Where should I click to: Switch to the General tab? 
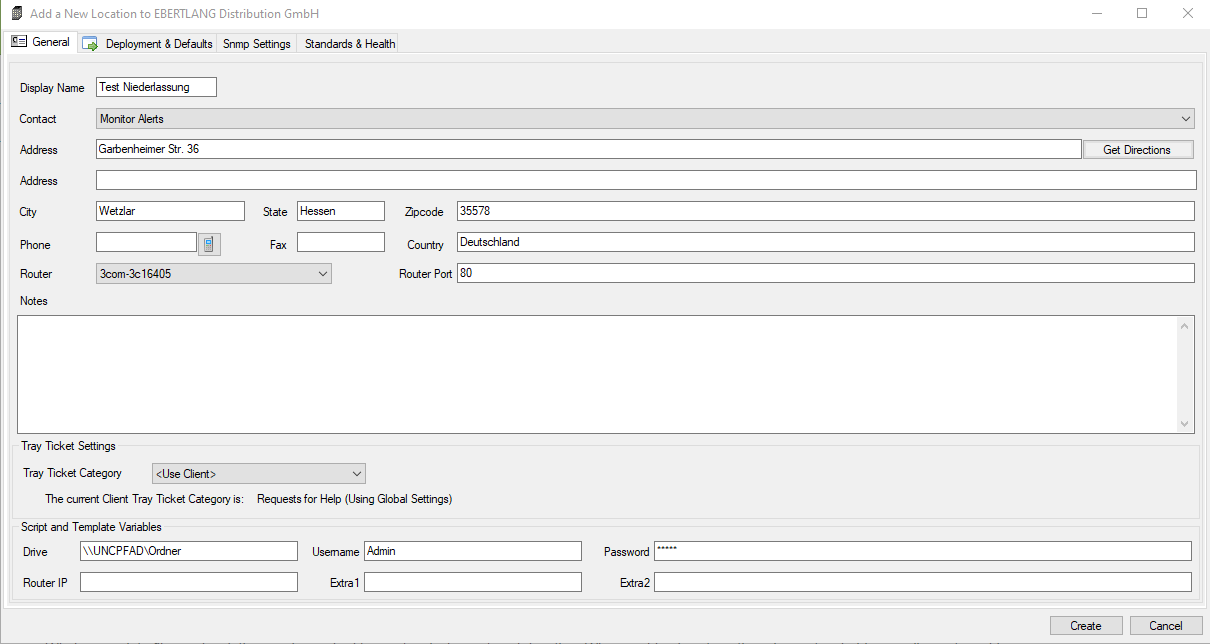coord(41,43)
